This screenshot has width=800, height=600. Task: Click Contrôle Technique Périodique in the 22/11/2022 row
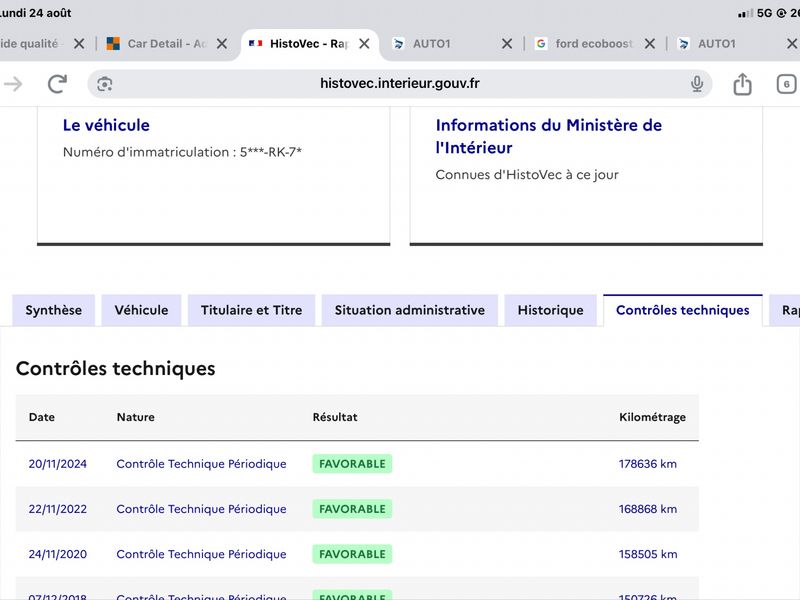click(x=201, y=509)
